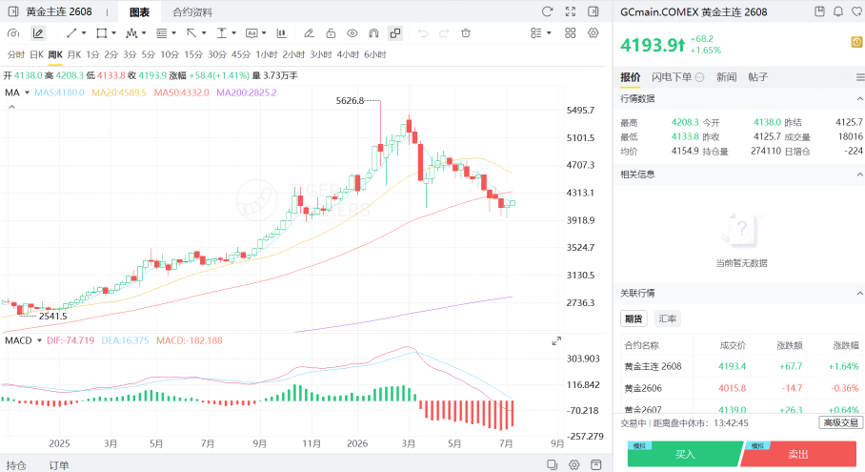Screen dimensions: 865x472
Task: Toggle the magnet snap mode
Action: 373,34
